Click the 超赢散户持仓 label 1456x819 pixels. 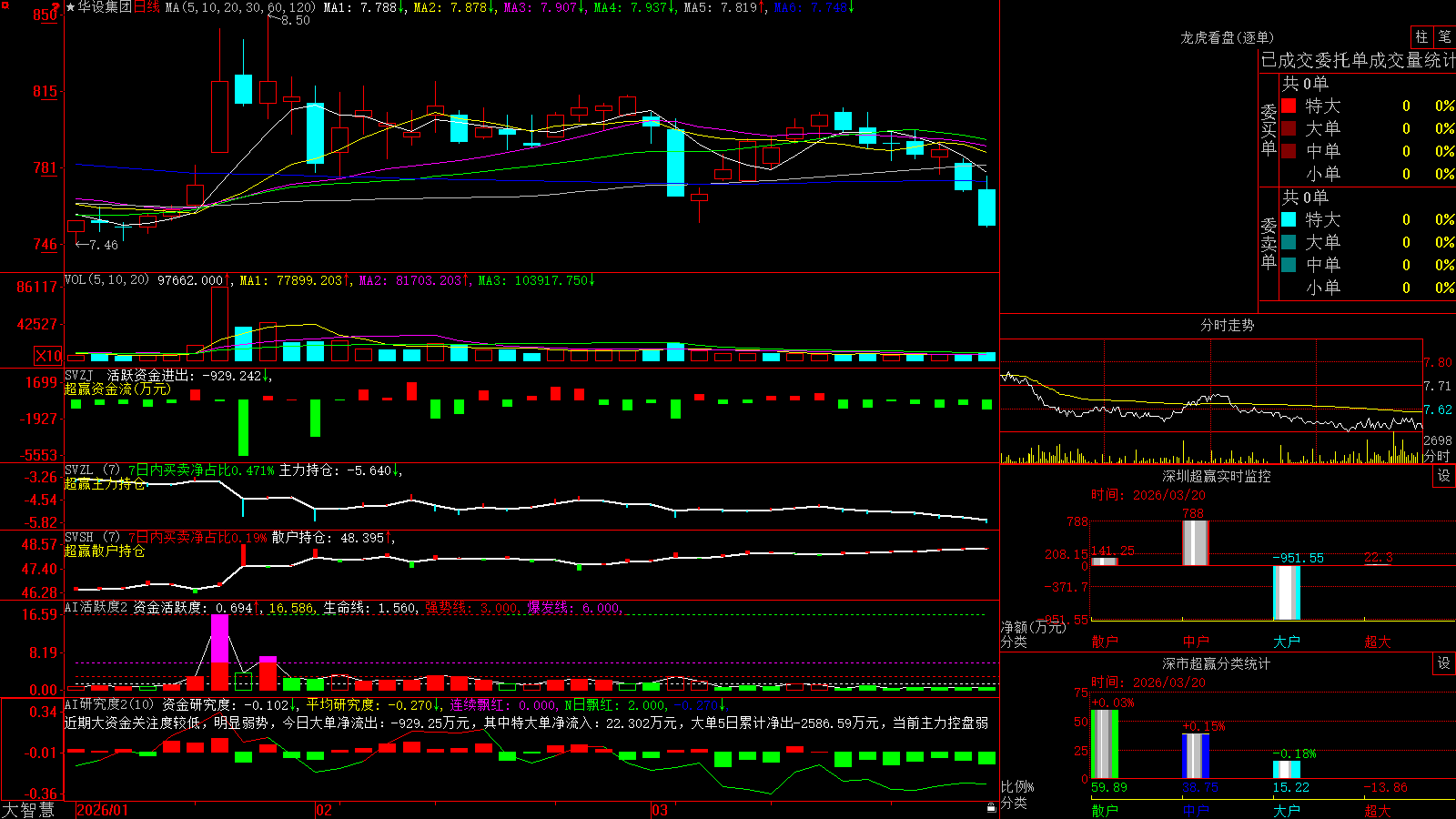[x=106, y=551]
